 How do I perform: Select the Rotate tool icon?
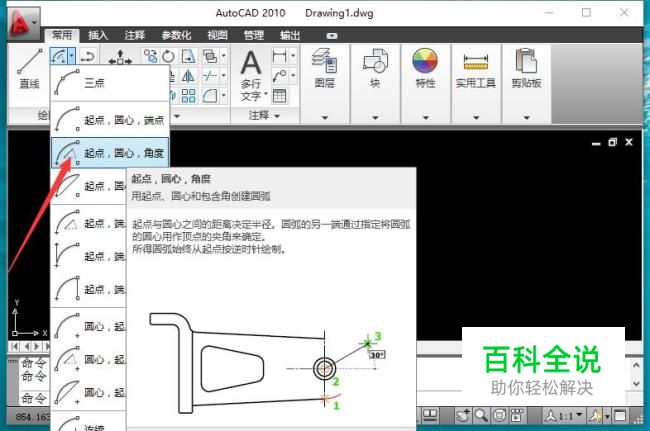(168, 56)
